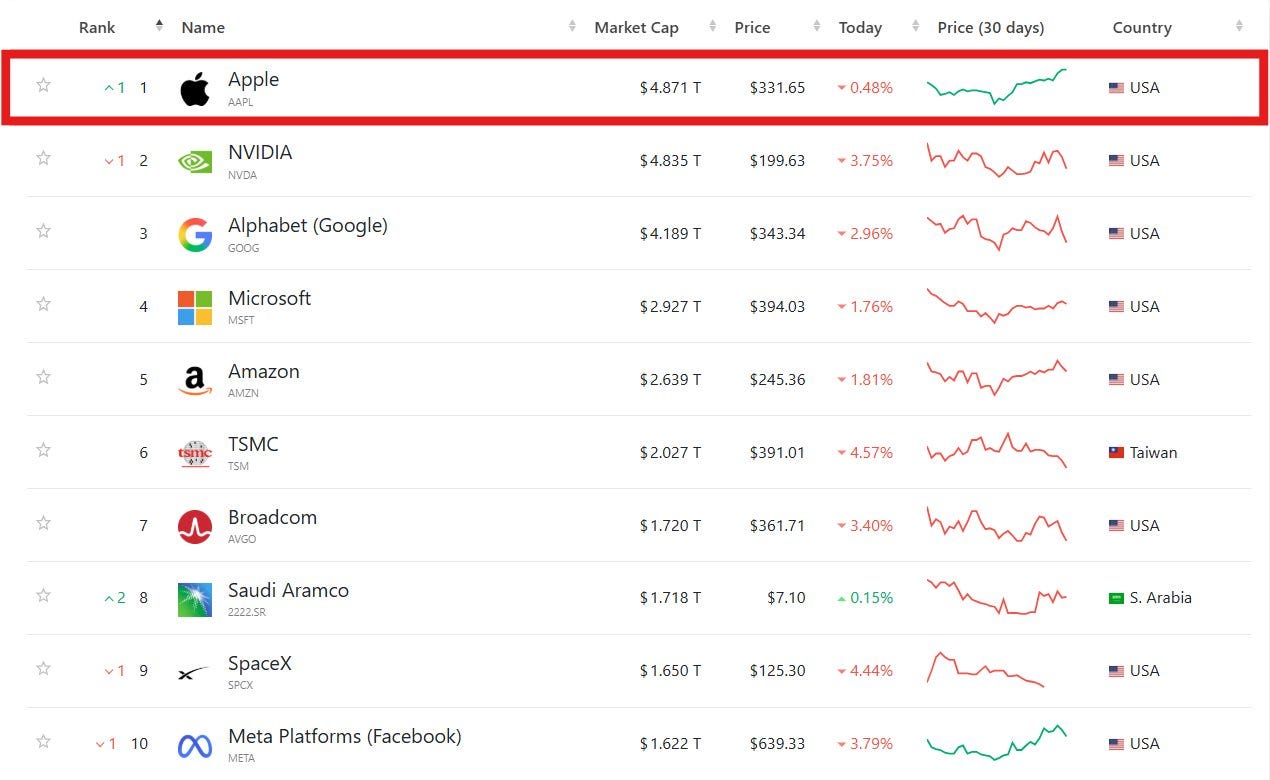Screen dimensions: 1270x780
Task: Click the Meta logo icon
Action: (195, 746)
